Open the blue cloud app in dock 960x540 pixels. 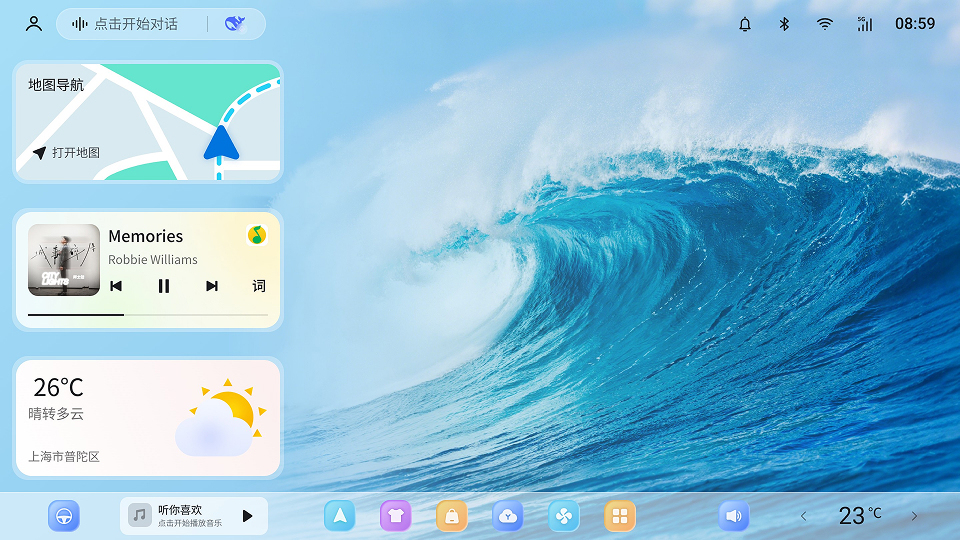point(508,516)
